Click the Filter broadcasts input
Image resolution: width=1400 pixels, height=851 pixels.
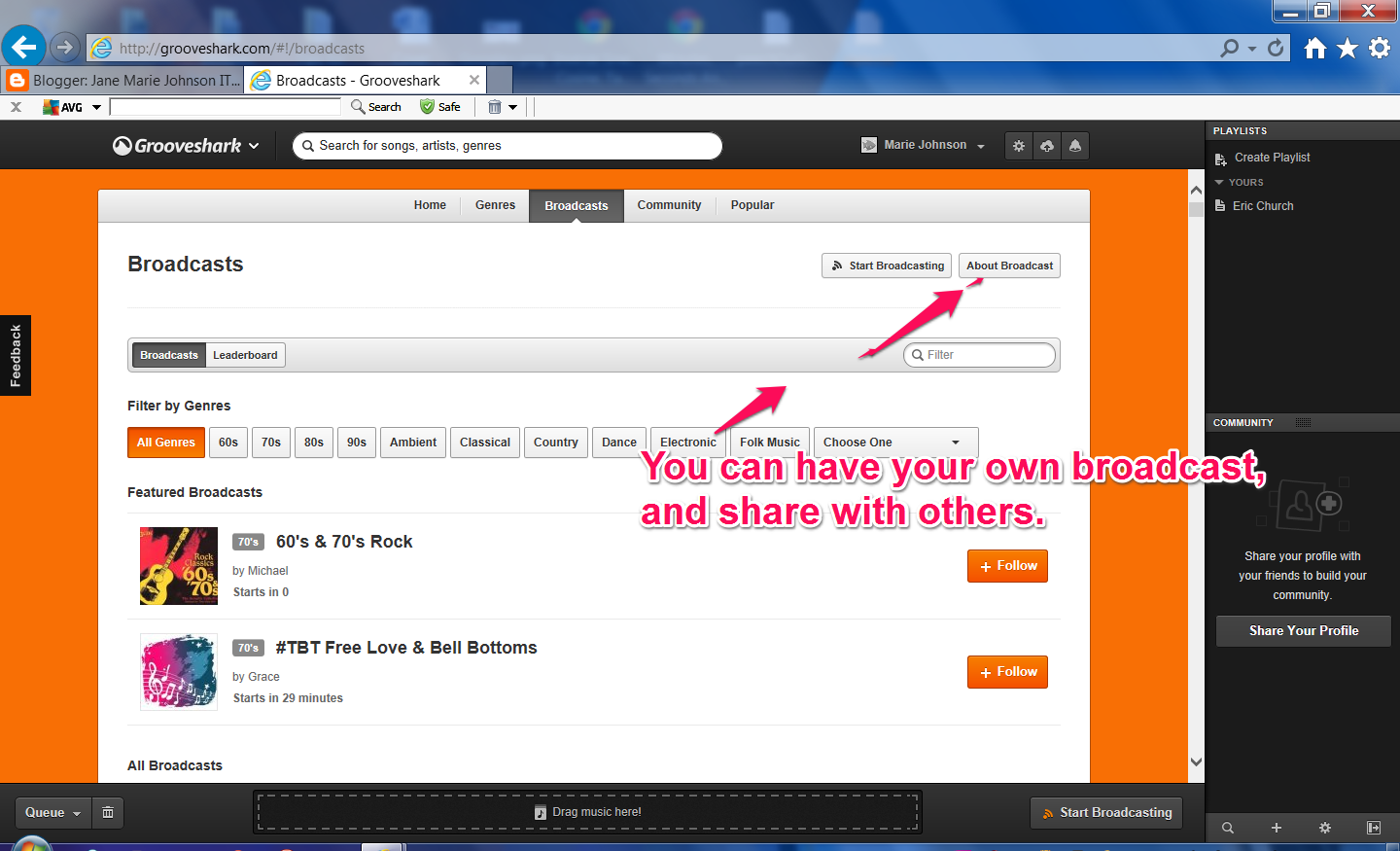(x=980, y=355)
